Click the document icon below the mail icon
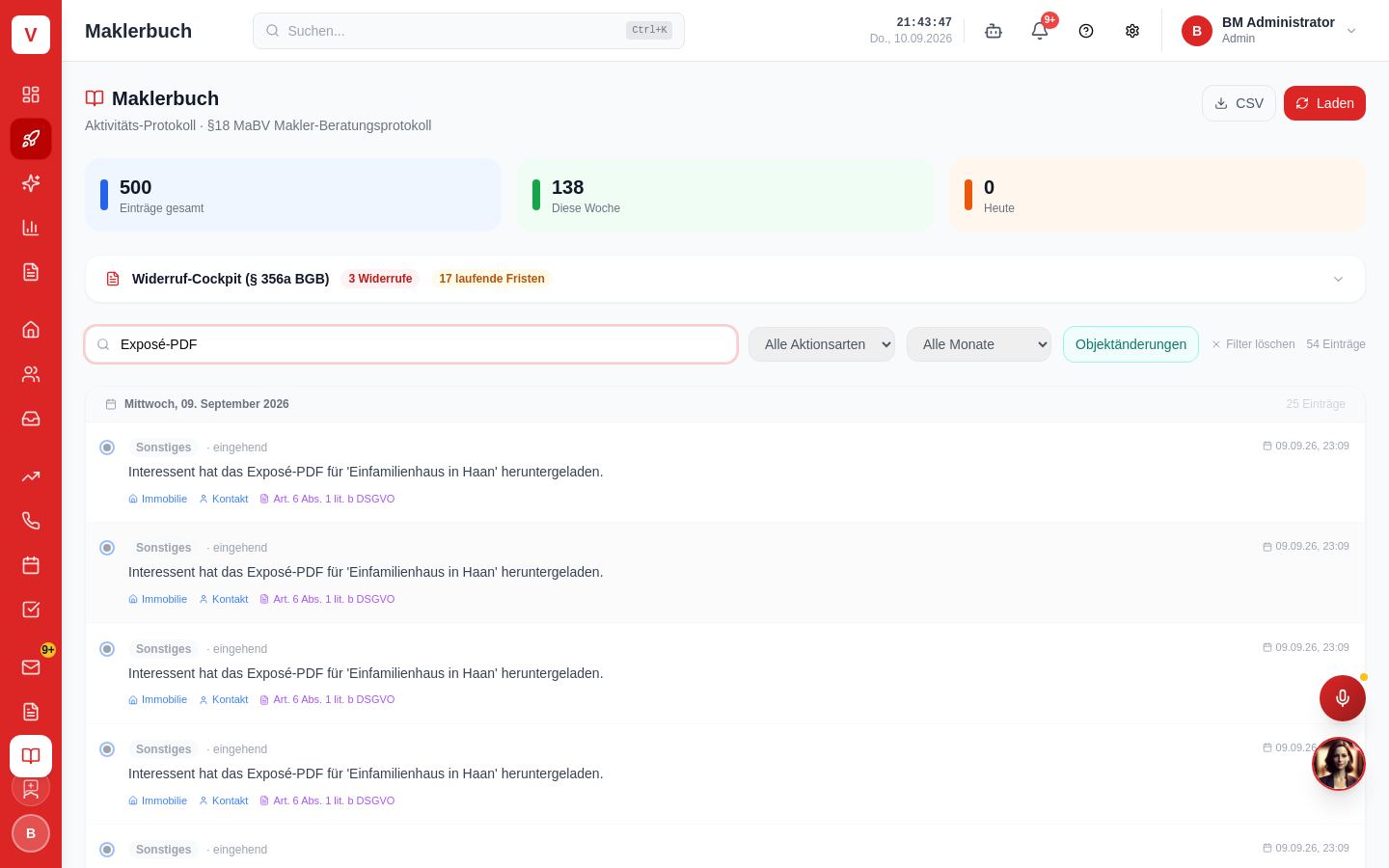 pyautogui.click(x=31, y=712)
